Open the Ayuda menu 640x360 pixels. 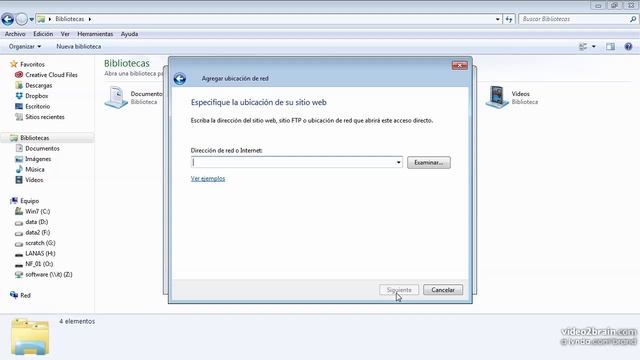tap(129, 34)
